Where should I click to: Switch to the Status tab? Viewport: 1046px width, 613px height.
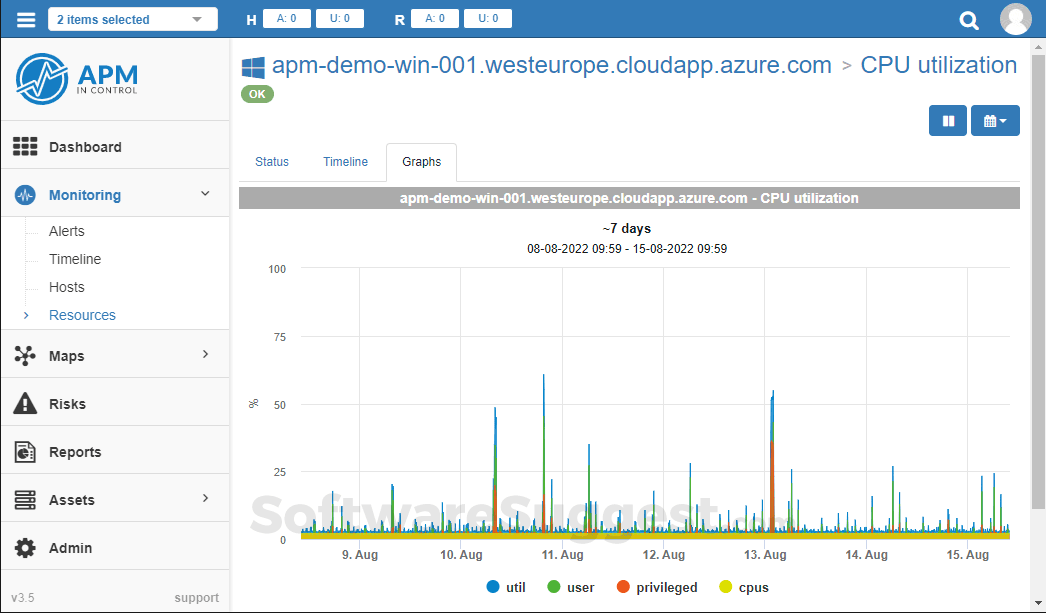pyautogui.click(x=272, y=161)
